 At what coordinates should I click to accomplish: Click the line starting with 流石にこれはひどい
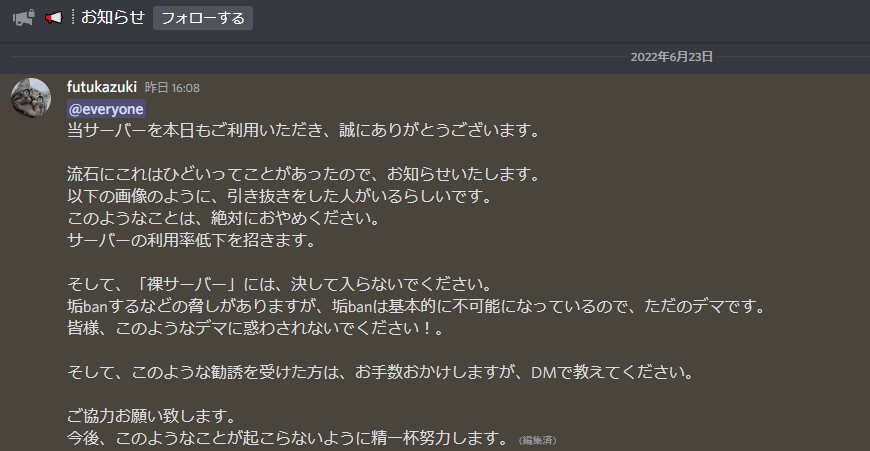point(304,174)
